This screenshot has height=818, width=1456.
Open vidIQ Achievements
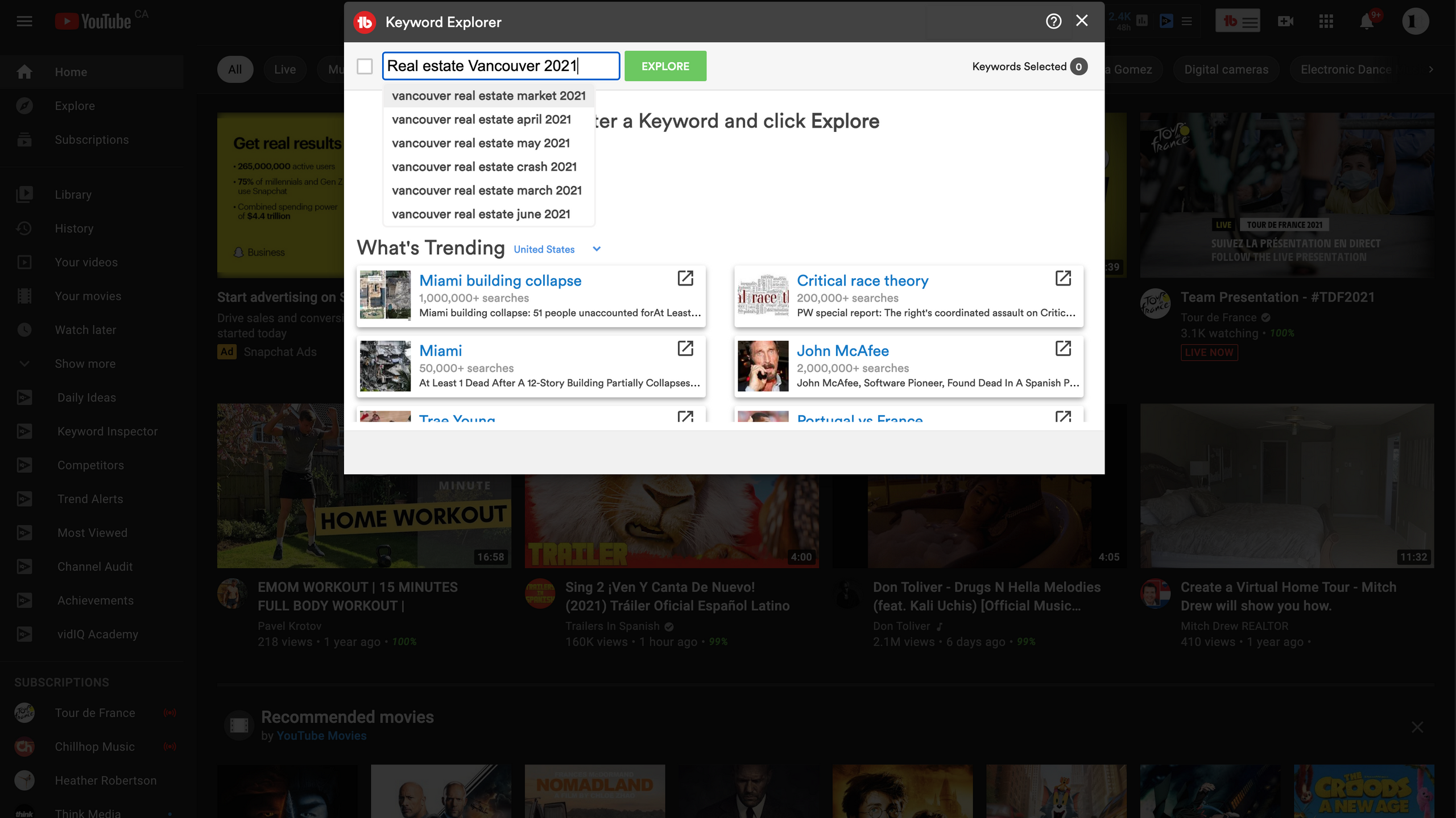[x=92, y=601]
